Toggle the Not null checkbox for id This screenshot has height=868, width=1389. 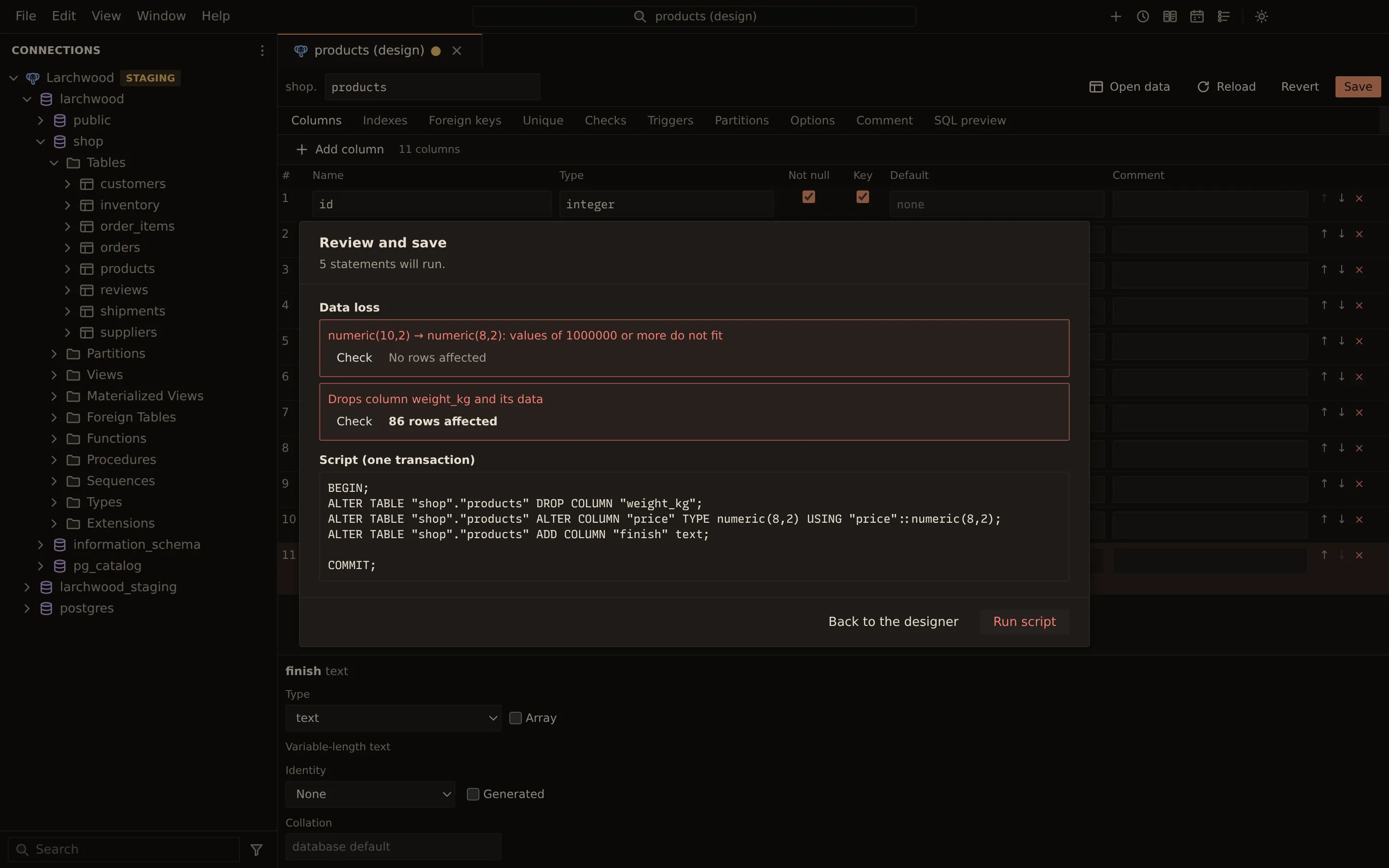point(808,197)
